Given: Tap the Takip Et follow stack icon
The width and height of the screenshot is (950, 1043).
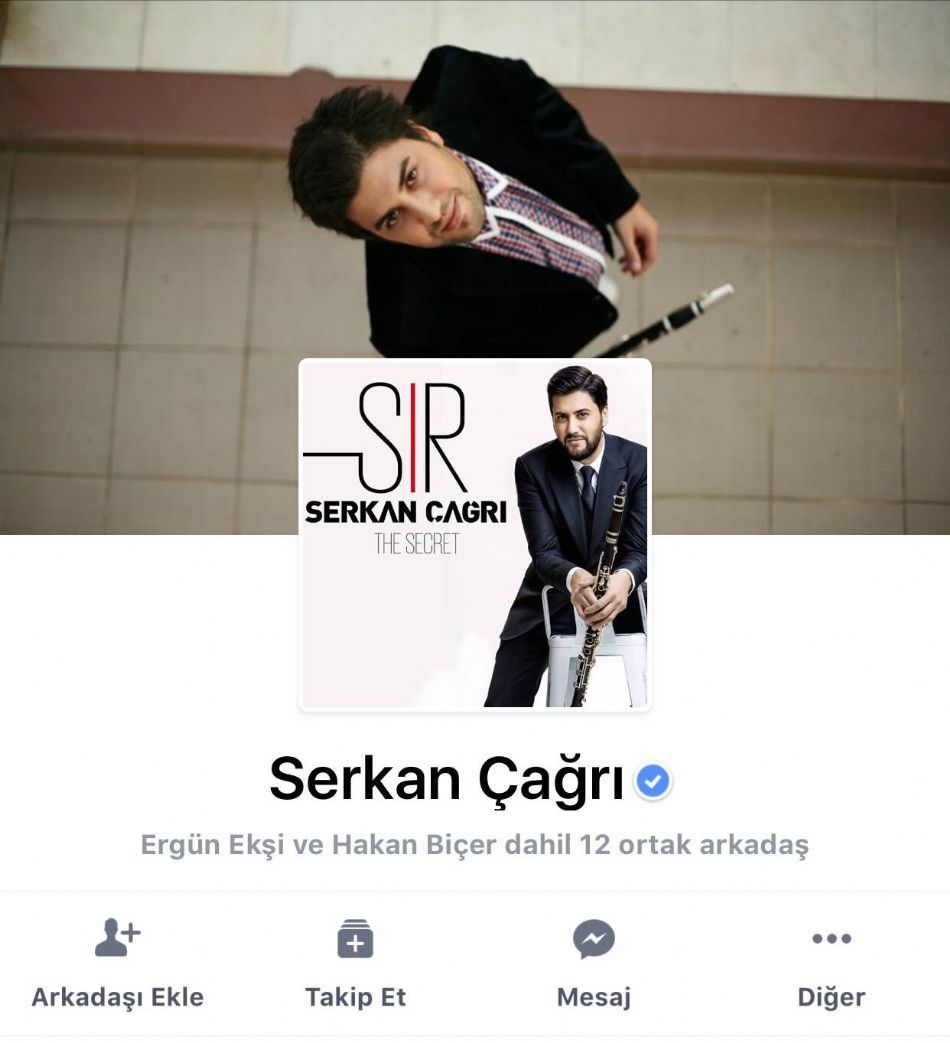Looking at the screenshot, I should pos(355,938).
